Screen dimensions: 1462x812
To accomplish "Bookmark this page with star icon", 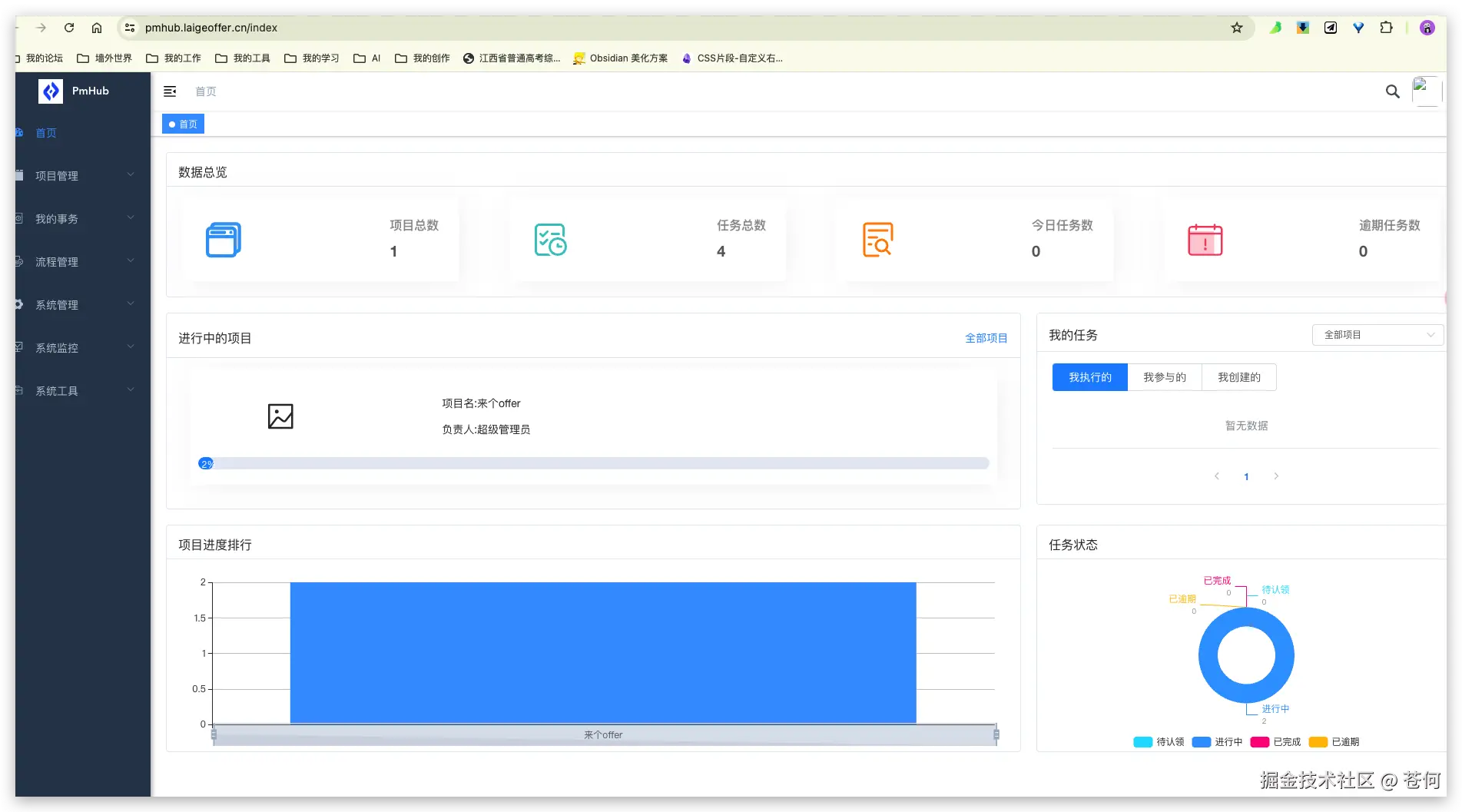I will coord(1237,28).
